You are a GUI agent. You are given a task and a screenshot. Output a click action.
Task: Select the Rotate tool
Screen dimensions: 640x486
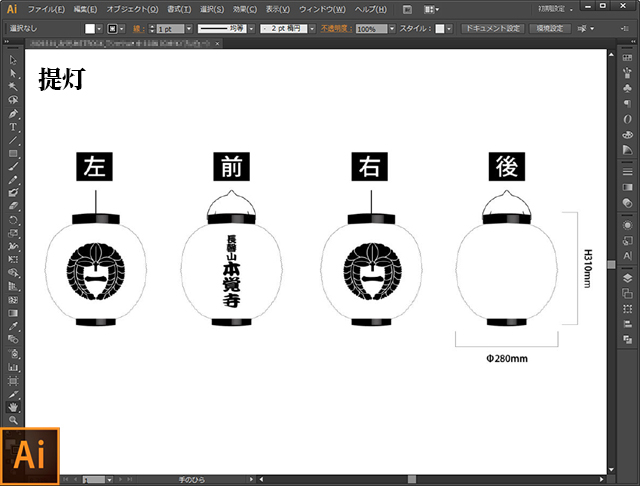point(13,220)
